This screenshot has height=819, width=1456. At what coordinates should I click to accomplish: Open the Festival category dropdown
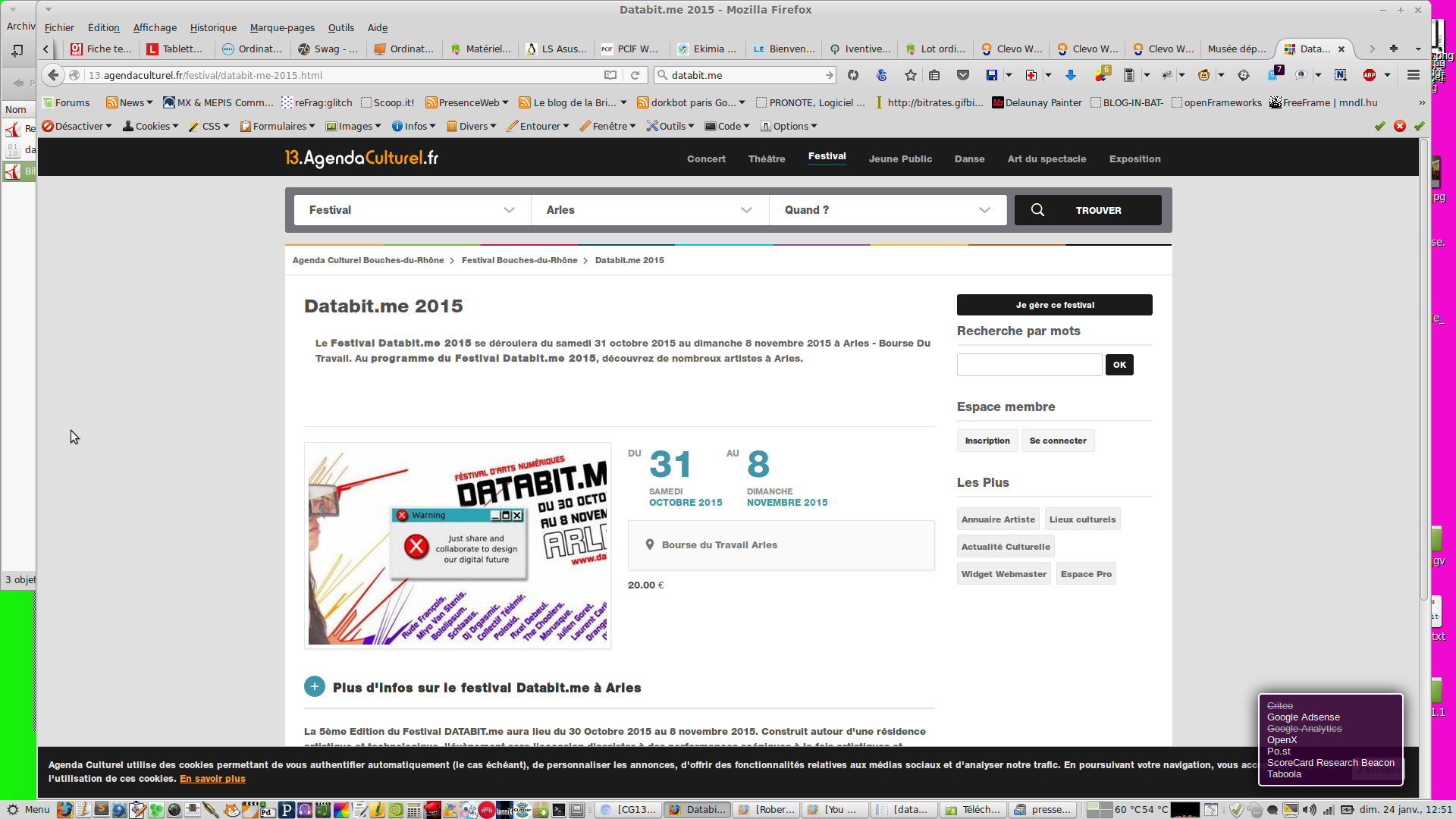412,210
